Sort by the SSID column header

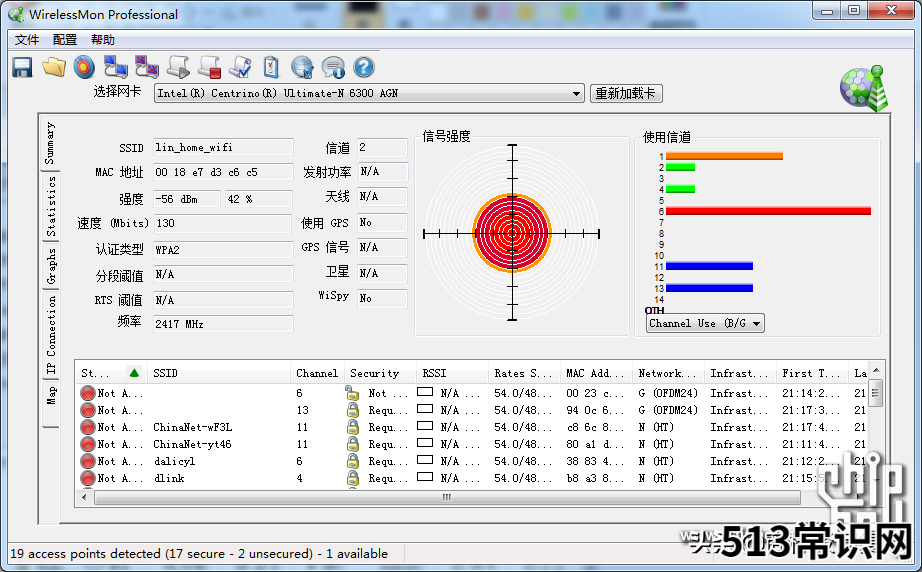pyautogui.click(x=218, y=373)
